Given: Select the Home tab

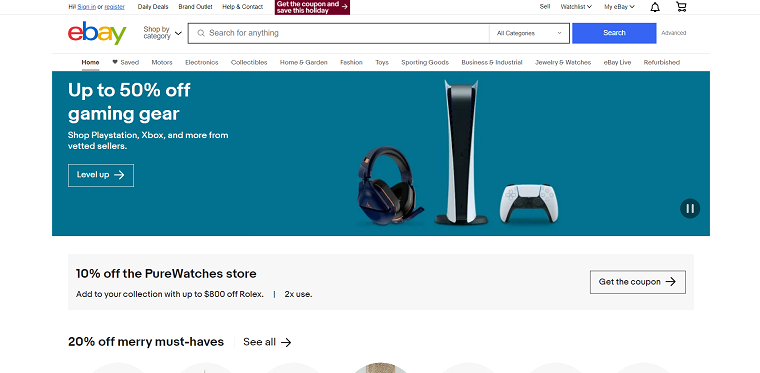Looking at the screenshot, I should [x=90, y=62].
